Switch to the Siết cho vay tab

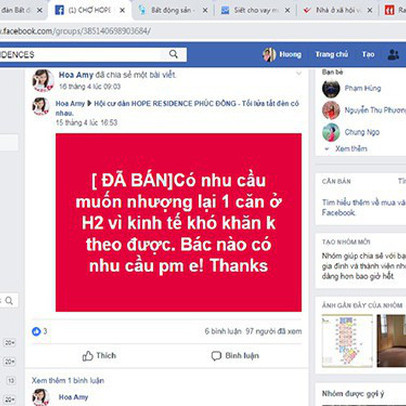(256, 10)
